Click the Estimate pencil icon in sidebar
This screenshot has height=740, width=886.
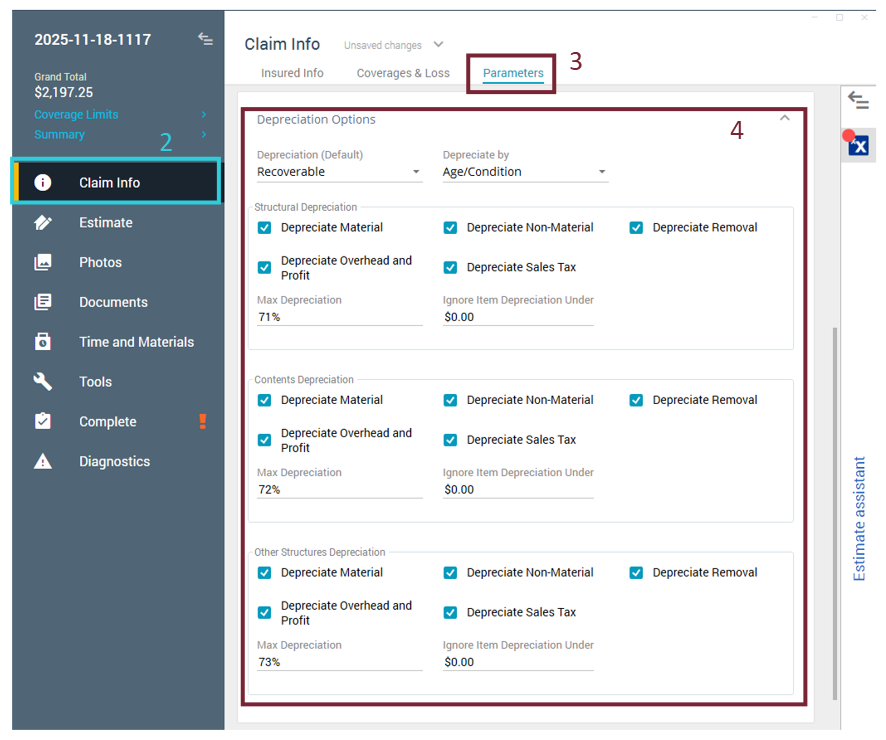click(x=43, y=223)
